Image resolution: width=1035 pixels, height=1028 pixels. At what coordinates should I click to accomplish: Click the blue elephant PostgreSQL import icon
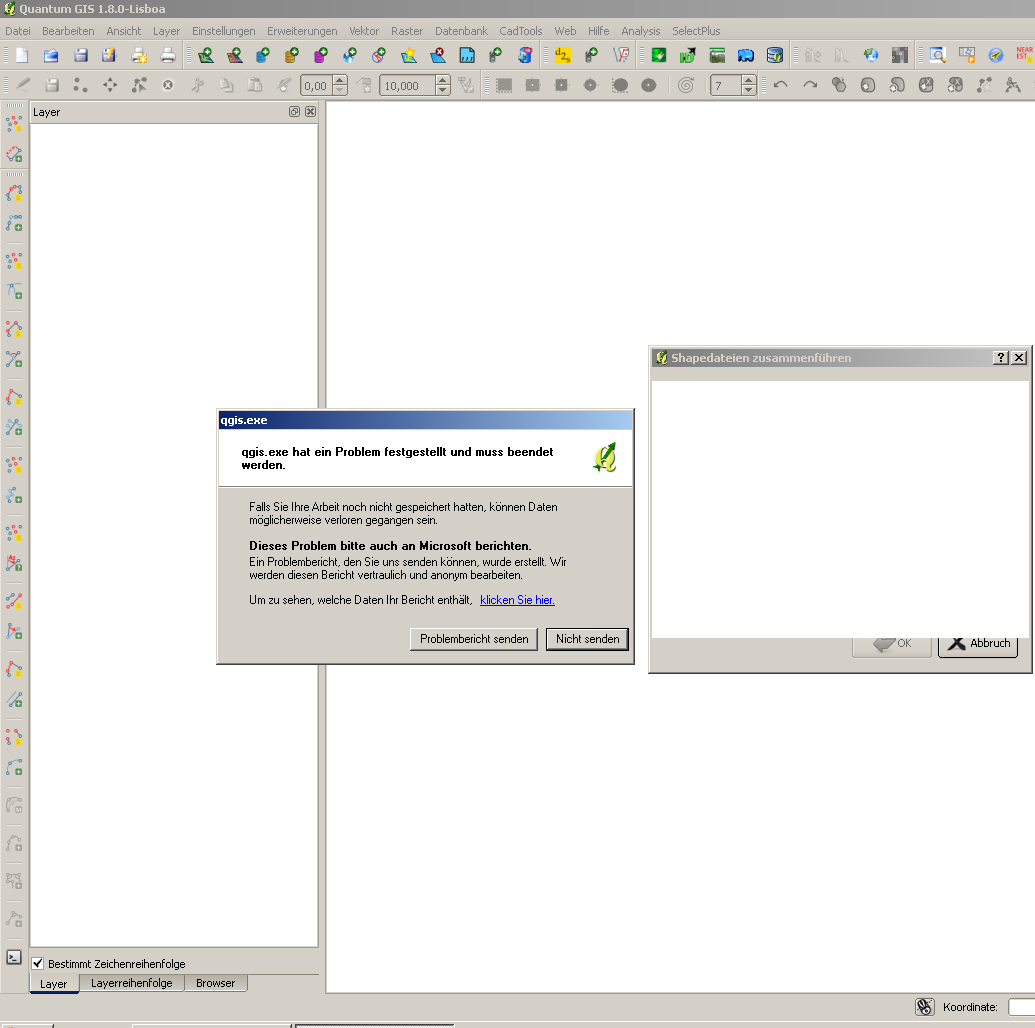click(745, 55)
